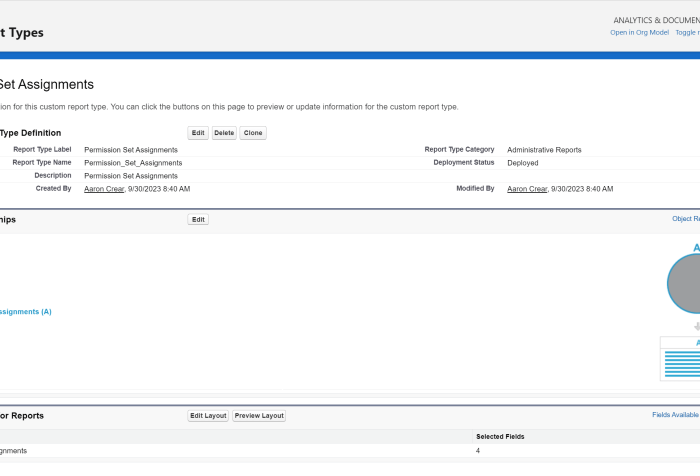Click the down arrow below the gray circle
The image size is (700, 476).
pyautogui.click(x=695, y=326)
